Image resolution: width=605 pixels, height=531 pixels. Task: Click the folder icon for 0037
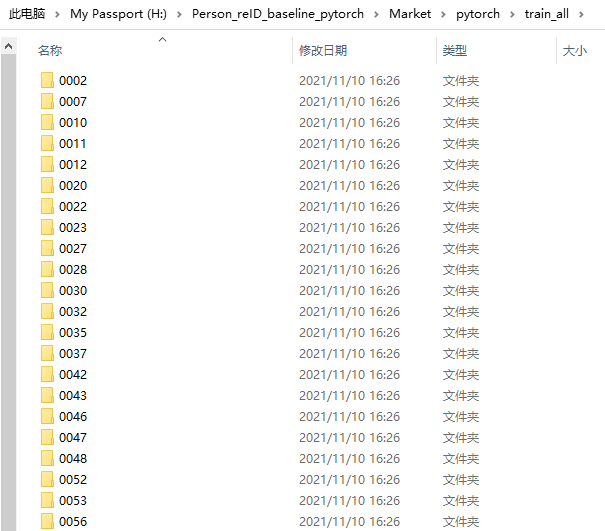tap(47, 353)
